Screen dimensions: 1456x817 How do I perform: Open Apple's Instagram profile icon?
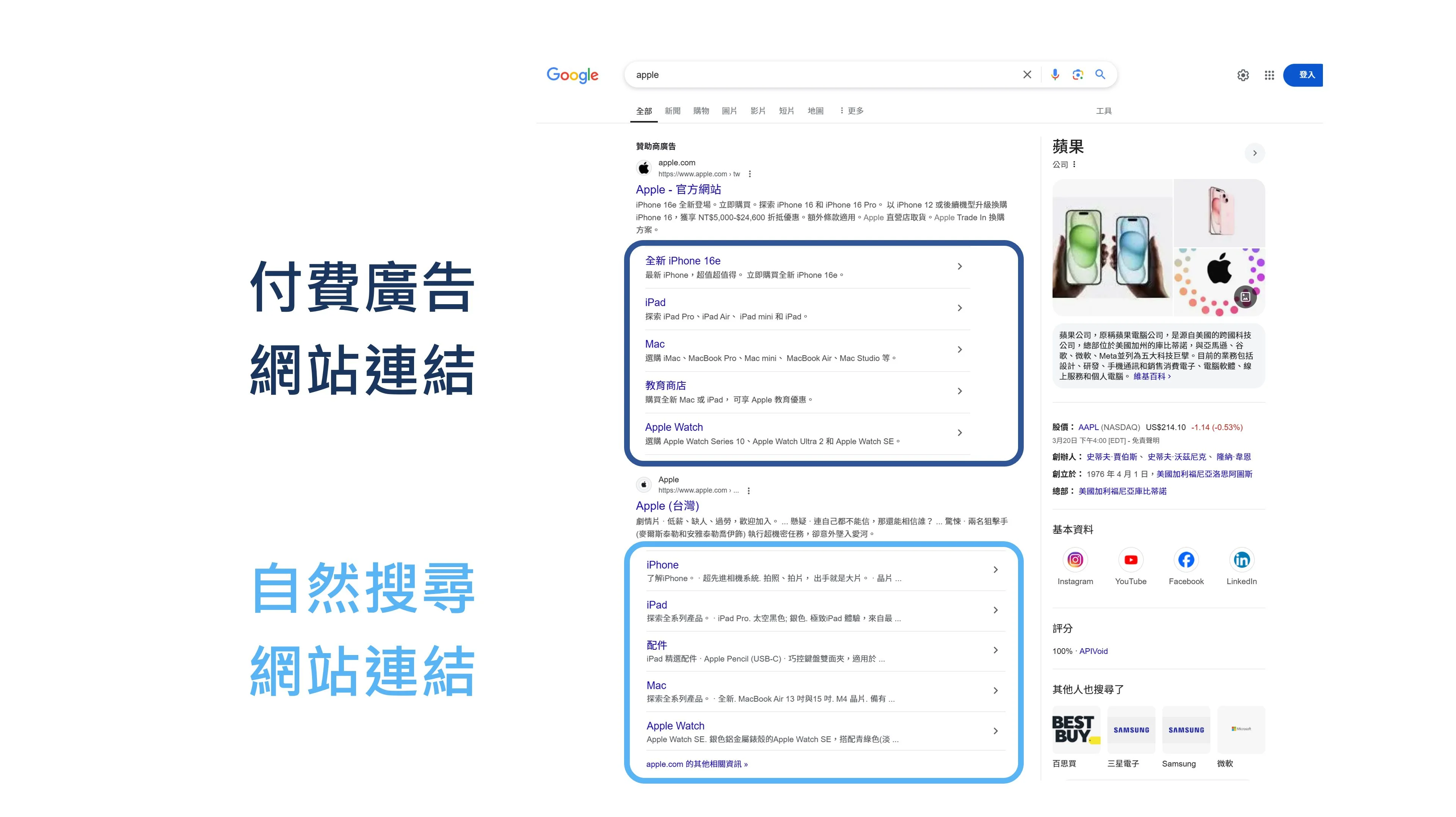pyautogui.click(x=1075, y=560)
